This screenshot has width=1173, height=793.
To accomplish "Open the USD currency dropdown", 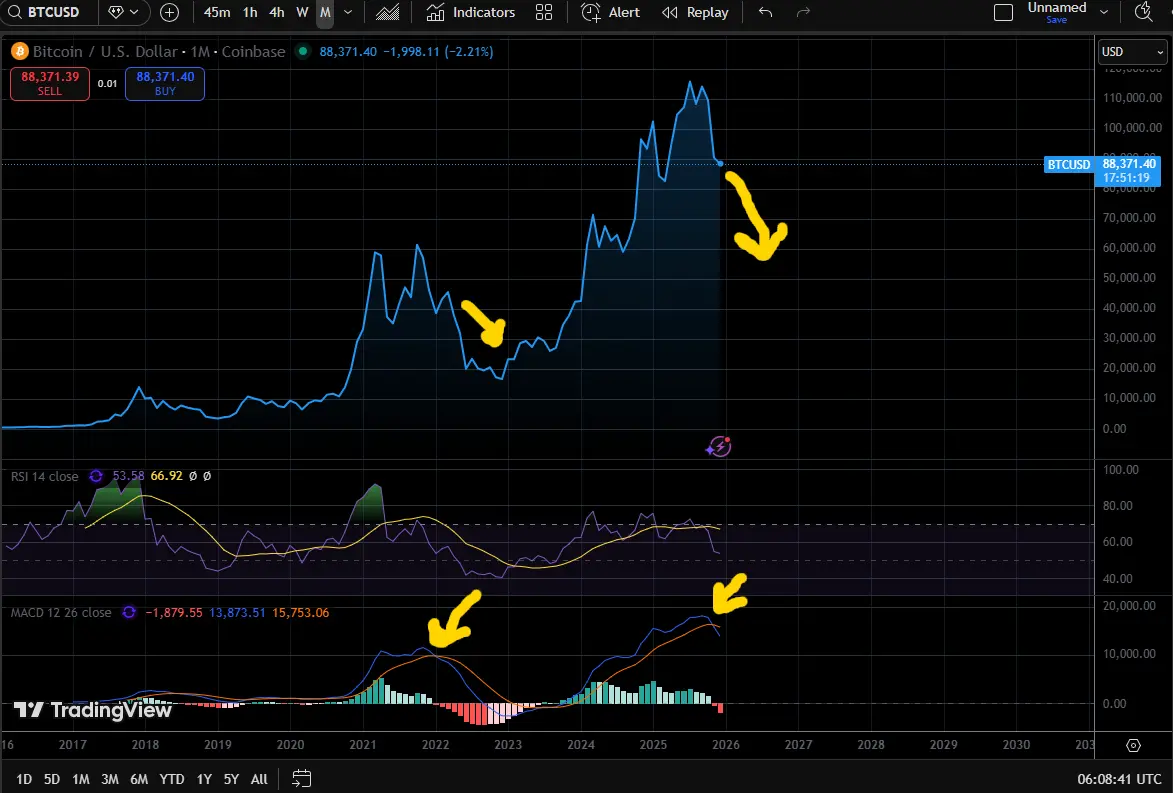I will 1132,52.
